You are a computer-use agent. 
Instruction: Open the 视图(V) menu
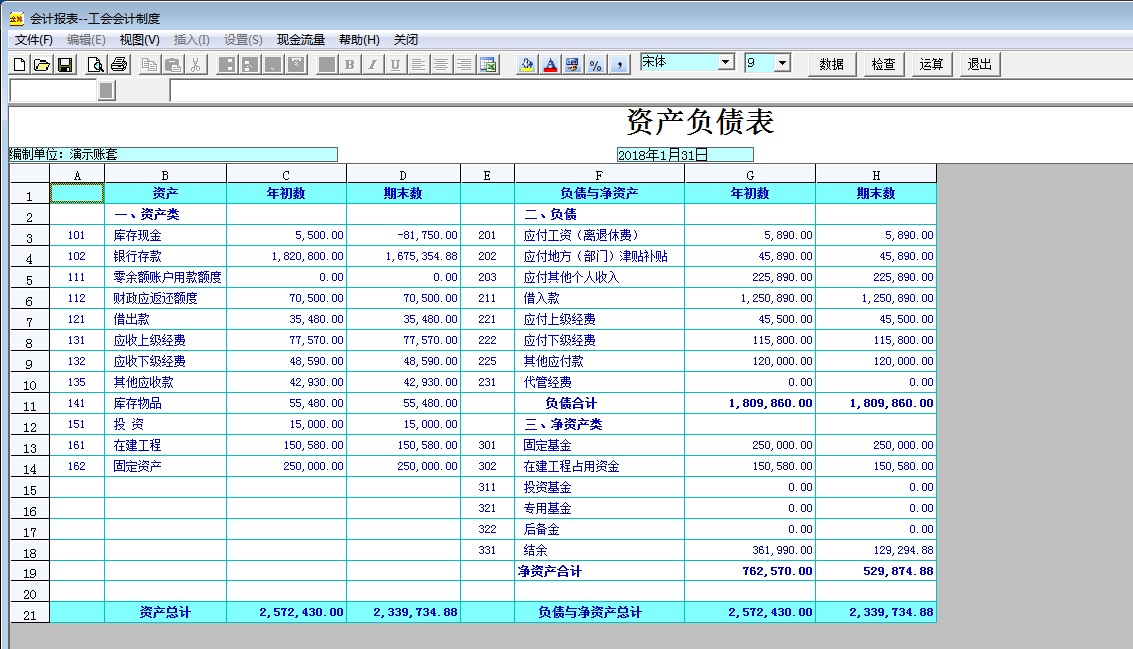click(139, 40)
